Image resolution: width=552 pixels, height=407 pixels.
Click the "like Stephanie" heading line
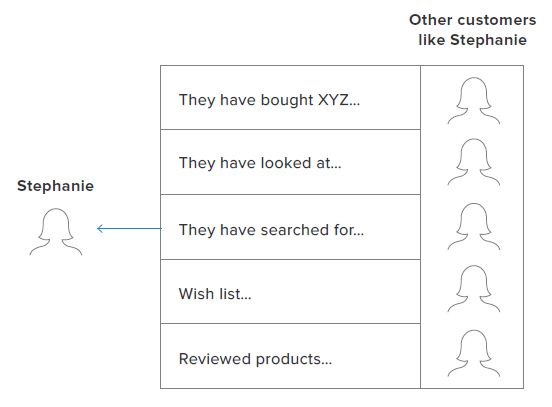[x=472, y=40]
